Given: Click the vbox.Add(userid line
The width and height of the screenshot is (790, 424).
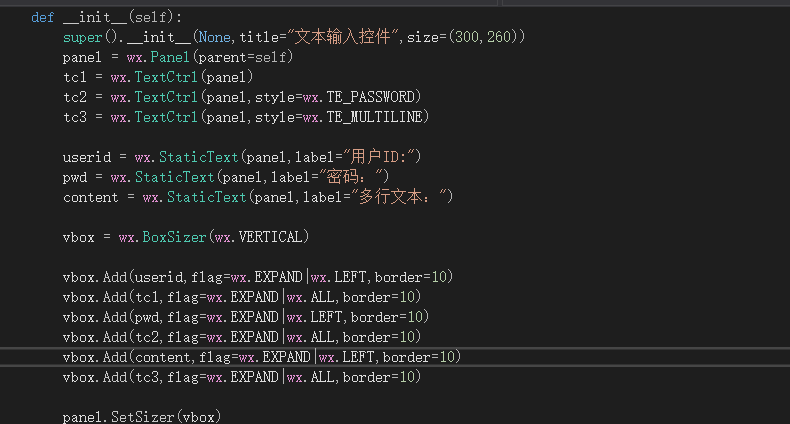Looking at the screenshot, I should (x=258, y=277).
